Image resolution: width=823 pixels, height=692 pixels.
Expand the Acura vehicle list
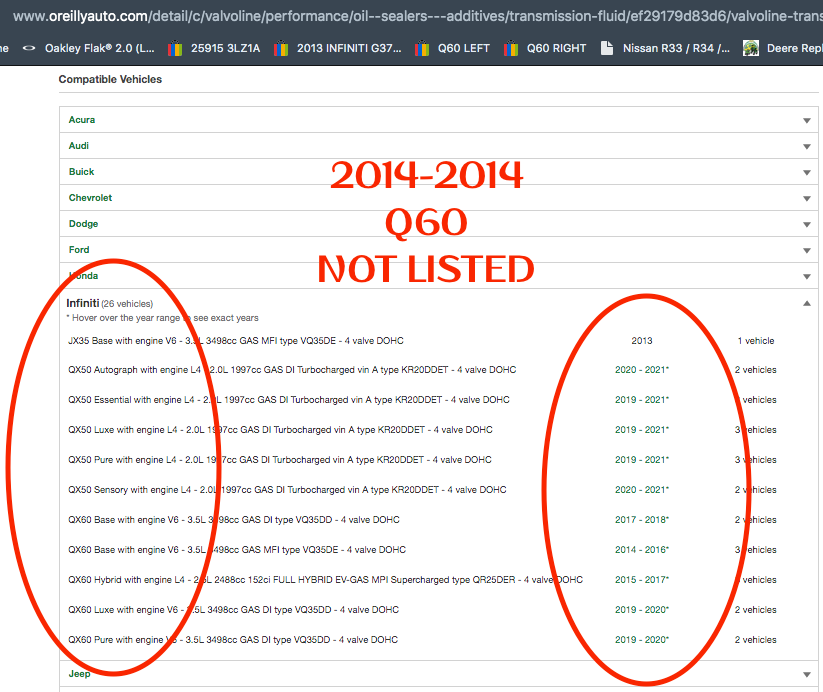coord(806,120)
